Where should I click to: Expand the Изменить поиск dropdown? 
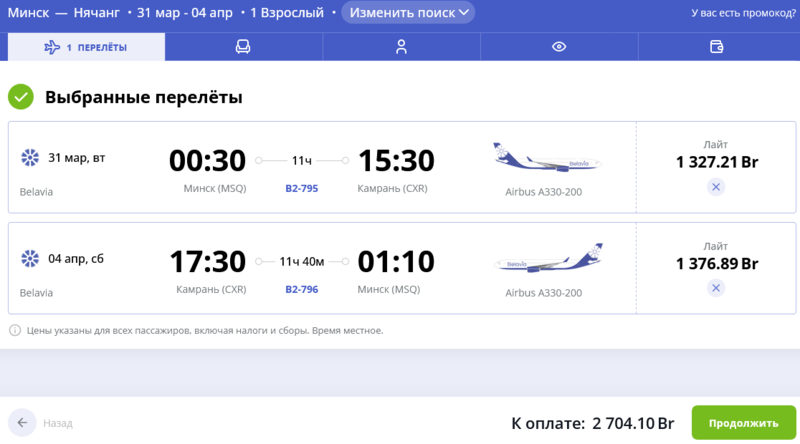click(x=408, y=13)
